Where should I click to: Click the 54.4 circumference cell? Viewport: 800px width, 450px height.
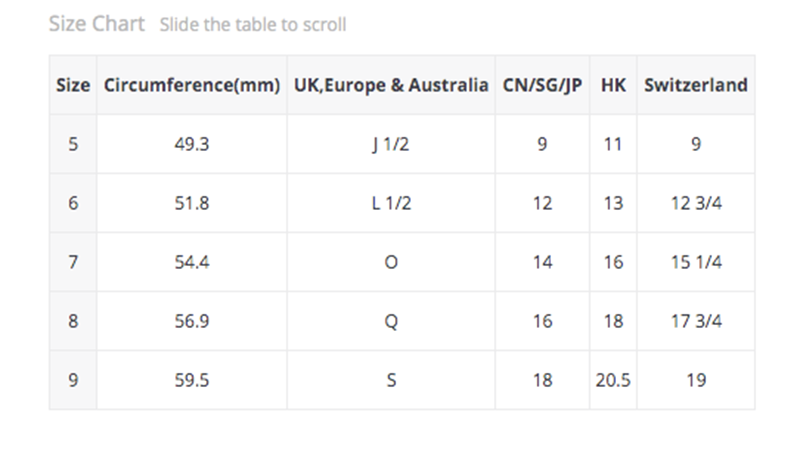pyautogui.click(x=191, y=262)
